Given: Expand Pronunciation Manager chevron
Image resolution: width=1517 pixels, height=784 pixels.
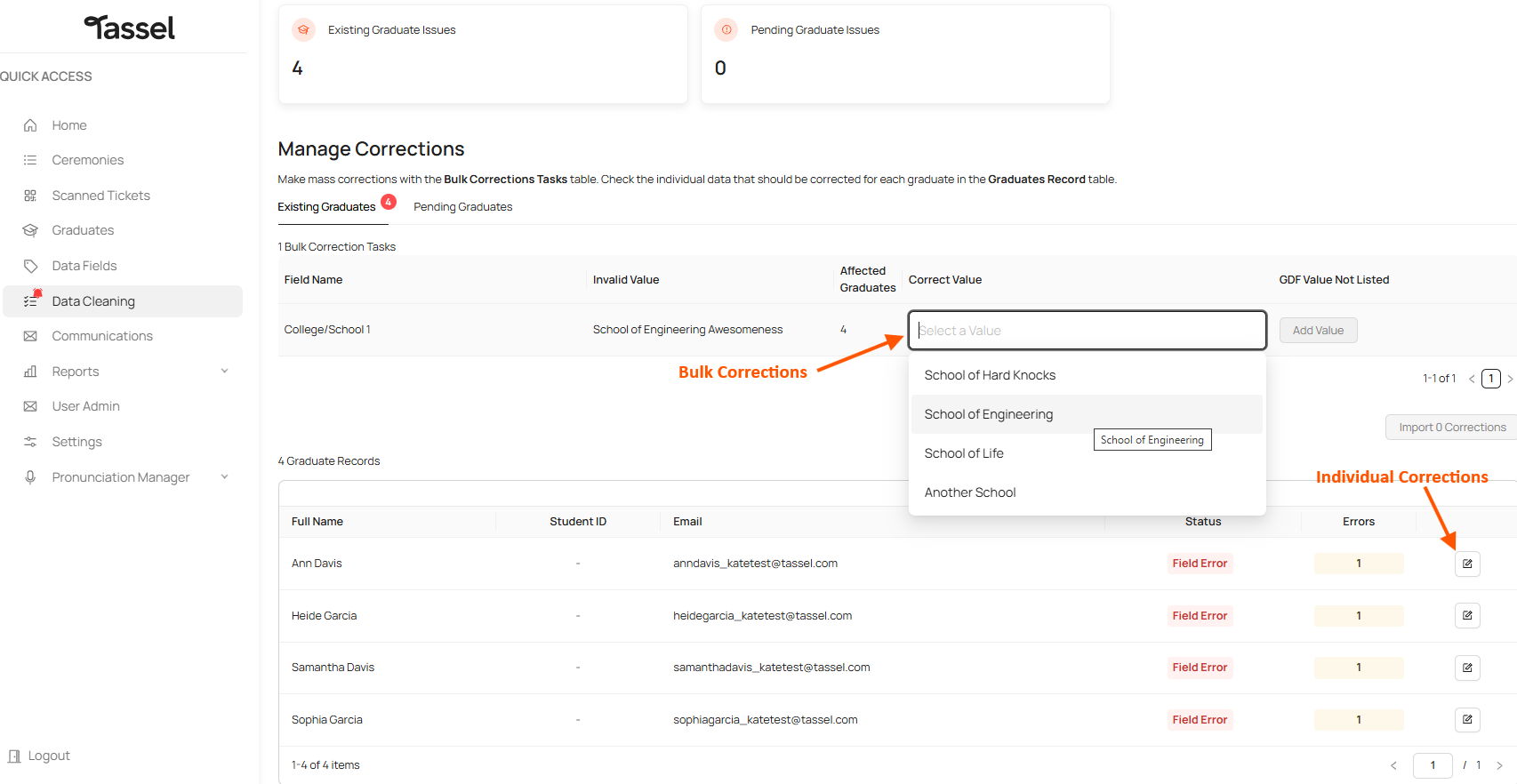Looking at the screenshot, I should [x=224, y=477].
